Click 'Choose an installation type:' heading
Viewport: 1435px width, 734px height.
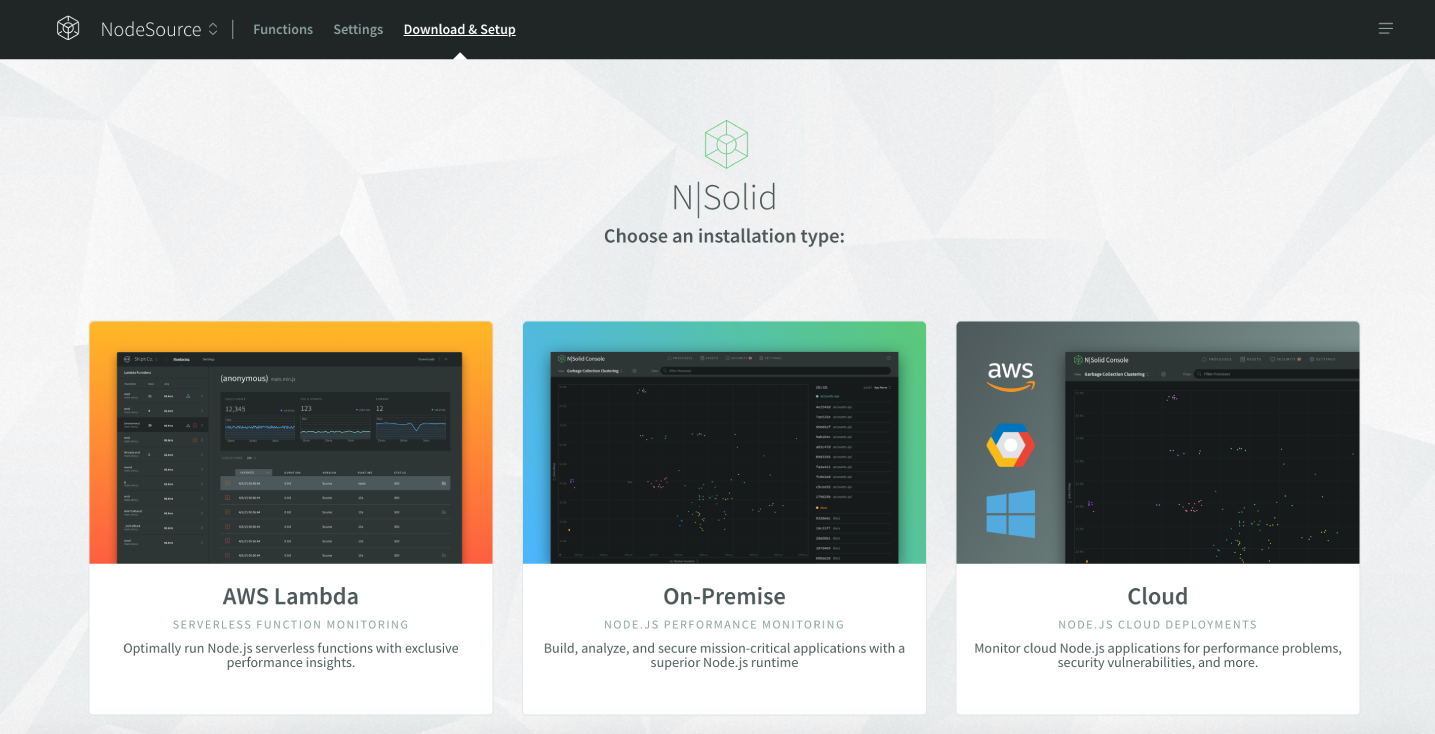(x=724, y=236)
